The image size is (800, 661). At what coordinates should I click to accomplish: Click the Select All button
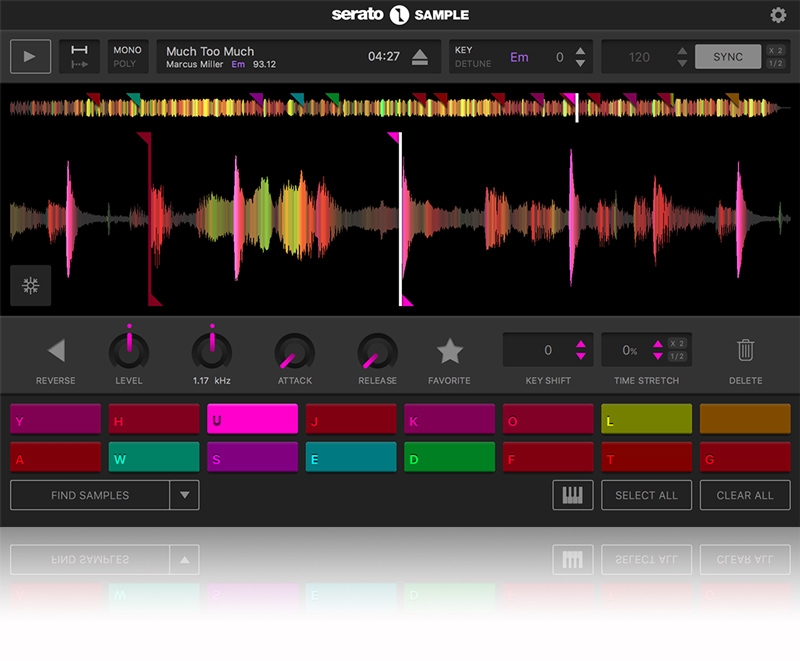pyautogui.click(x=646, y=495)
